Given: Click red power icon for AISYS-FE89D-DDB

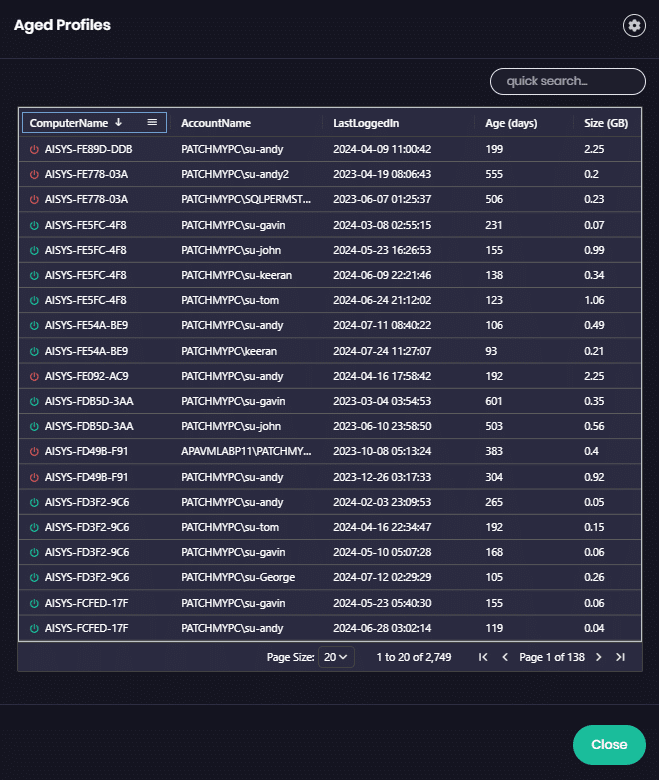Looking at the screenshot, I should click(34, 149).
